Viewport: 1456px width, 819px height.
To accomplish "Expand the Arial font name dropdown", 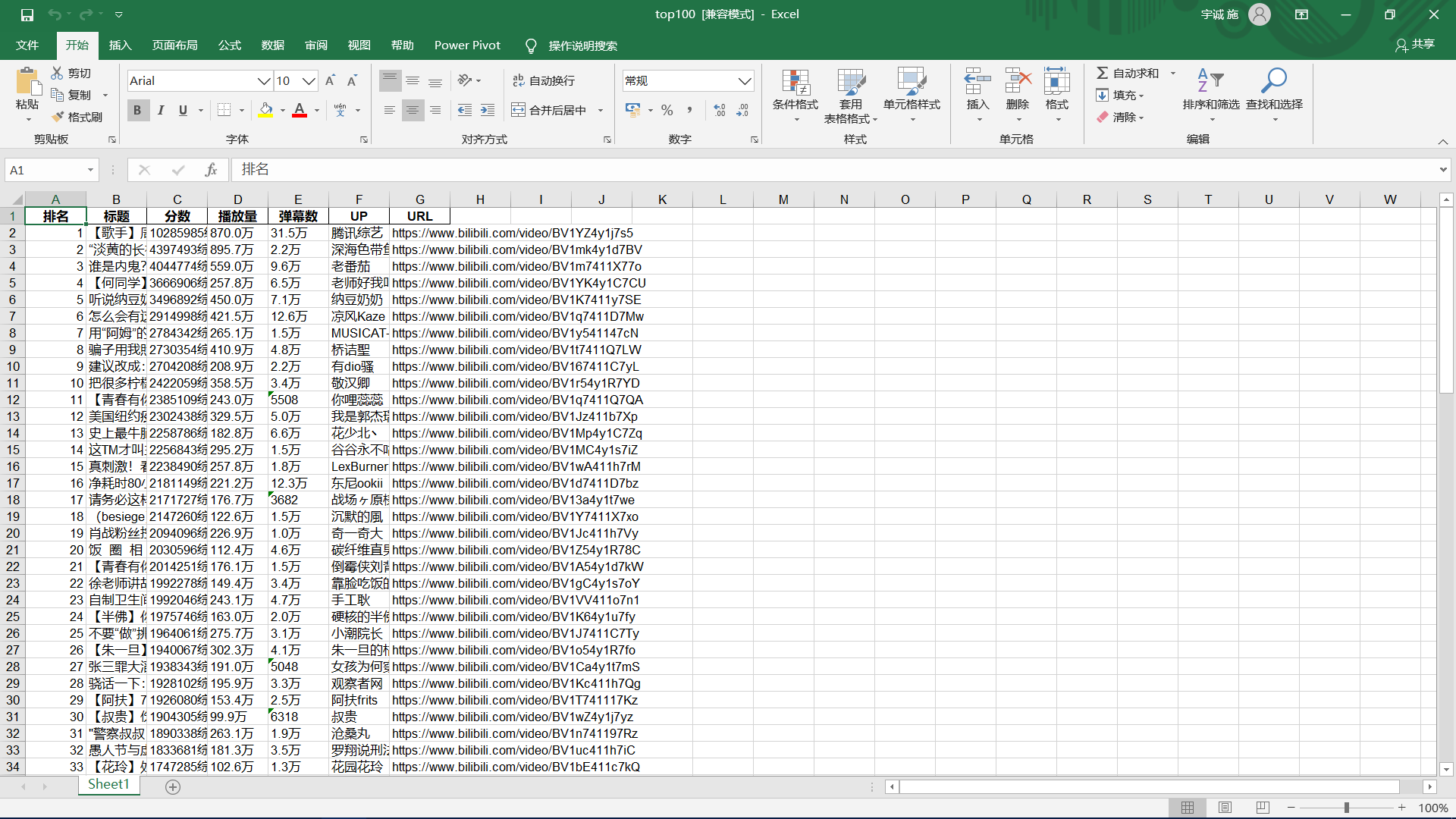I will (x=263, y=80).
